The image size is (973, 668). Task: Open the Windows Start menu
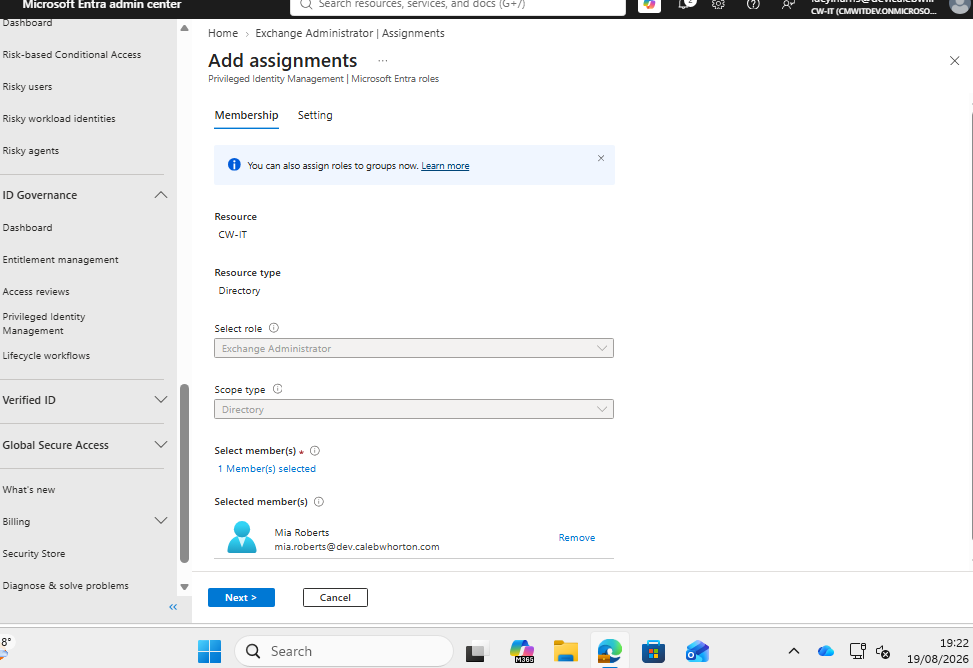[x=209, y=651]
